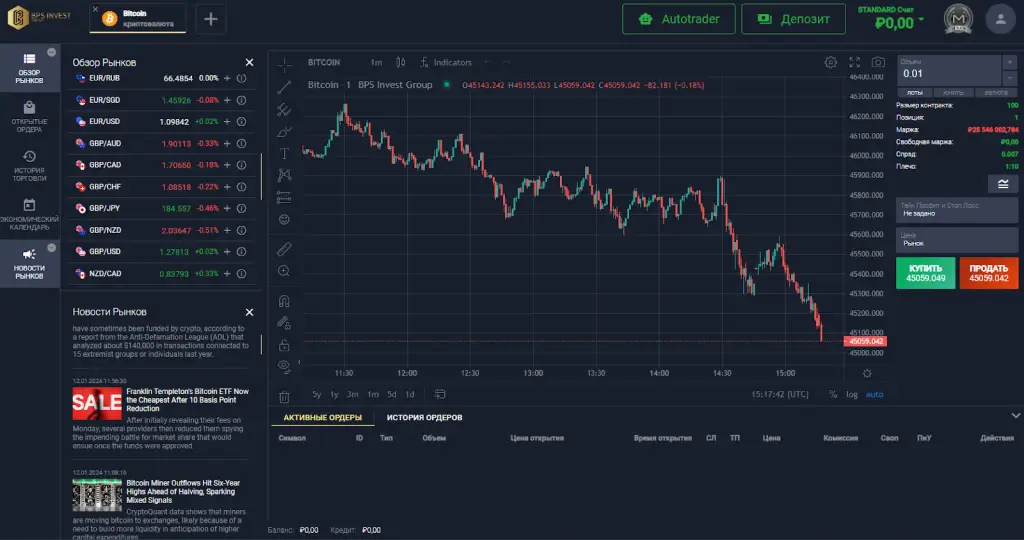Increase volume with plus stepper
1024x540 pixels.
pyautogui.click(x=1010, y=62)
